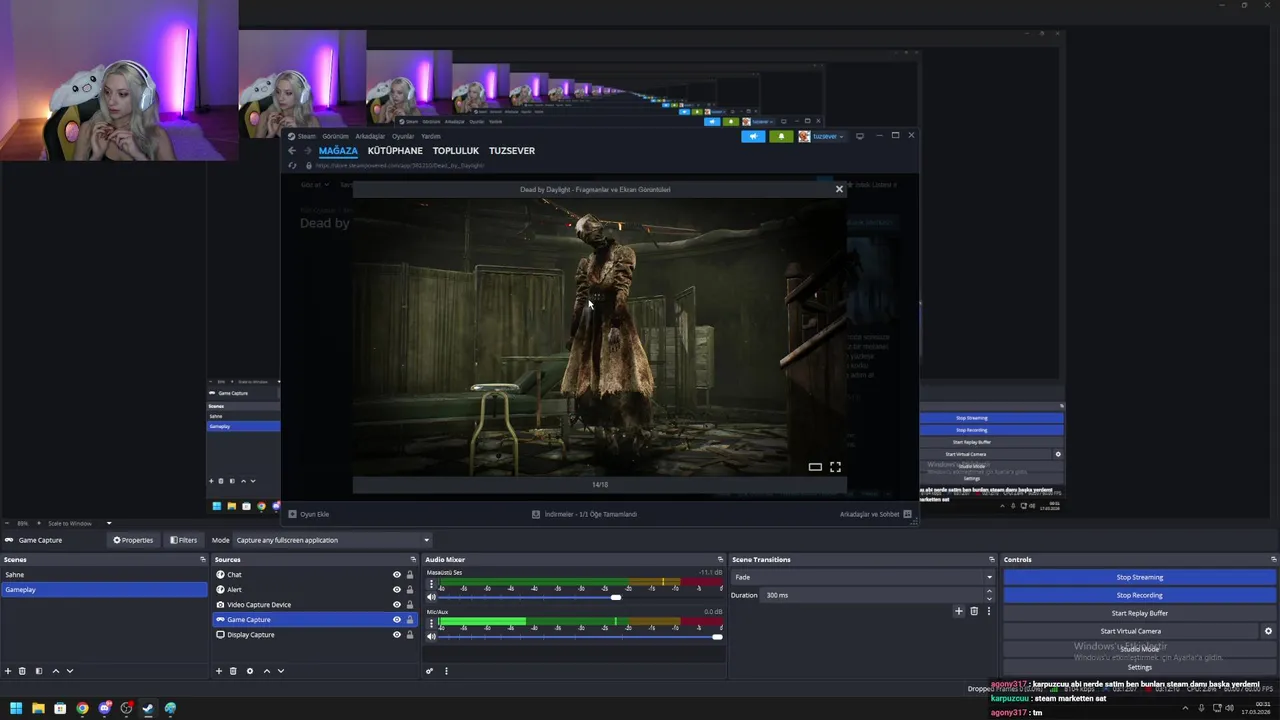
Task: Remove scene transition with trash icon
Action: pyautogui.click(x=974, y=611)
